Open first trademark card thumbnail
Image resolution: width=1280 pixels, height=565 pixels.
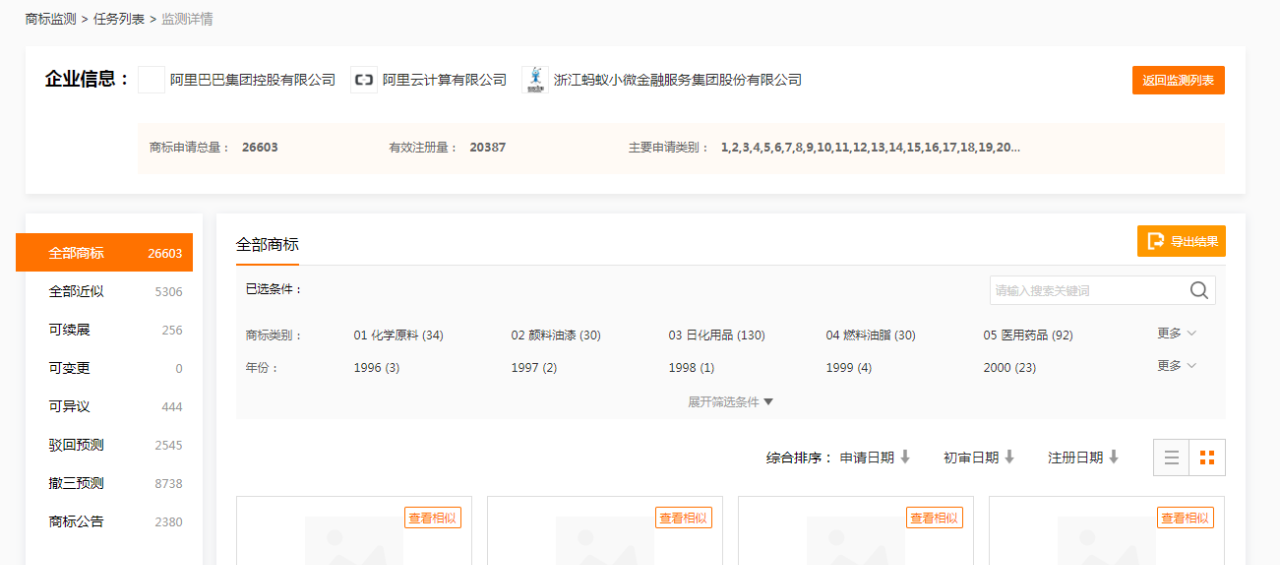point(354,541)
